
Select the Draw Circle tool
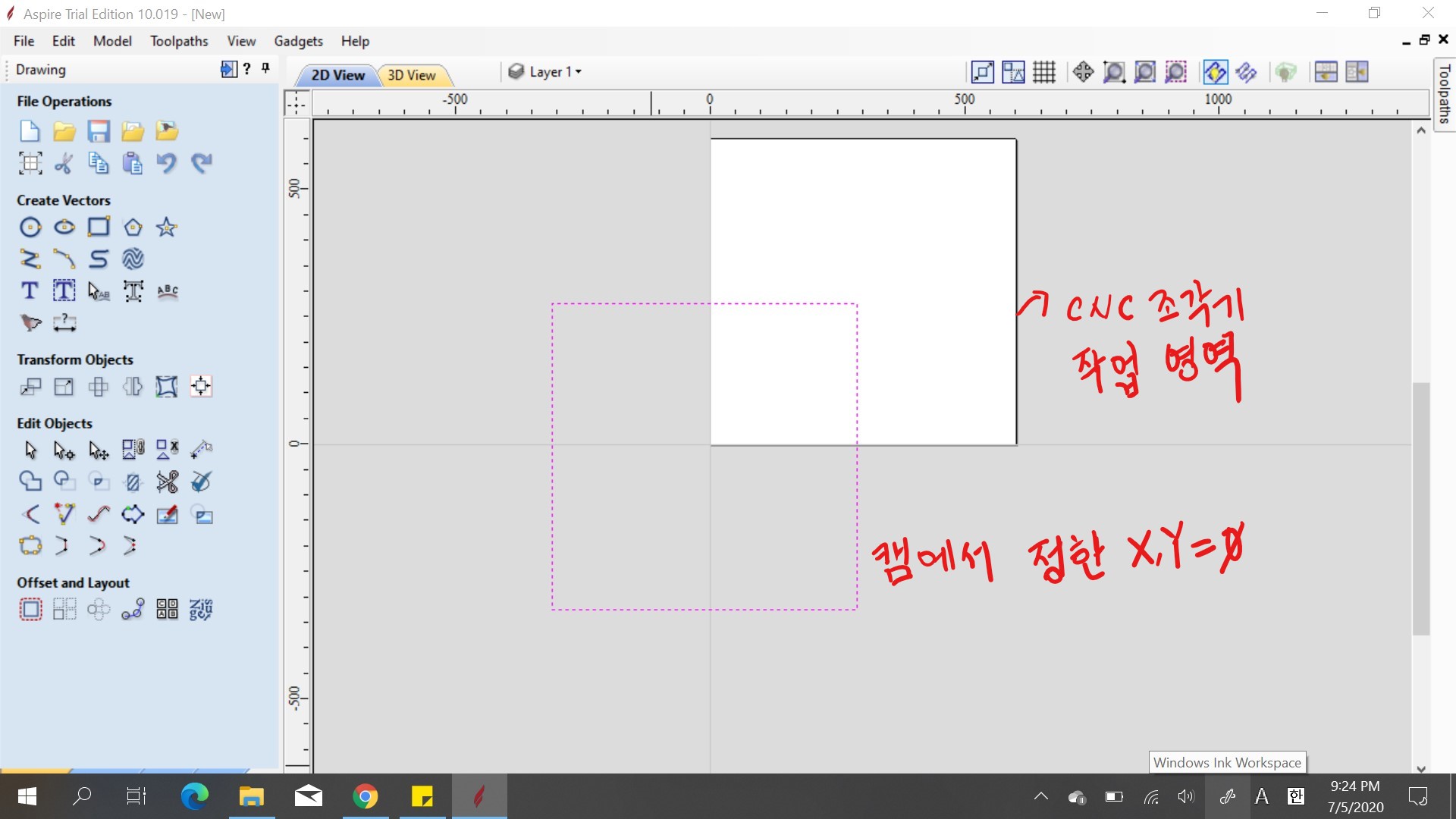pyautogui.click(x=30, y=227)
